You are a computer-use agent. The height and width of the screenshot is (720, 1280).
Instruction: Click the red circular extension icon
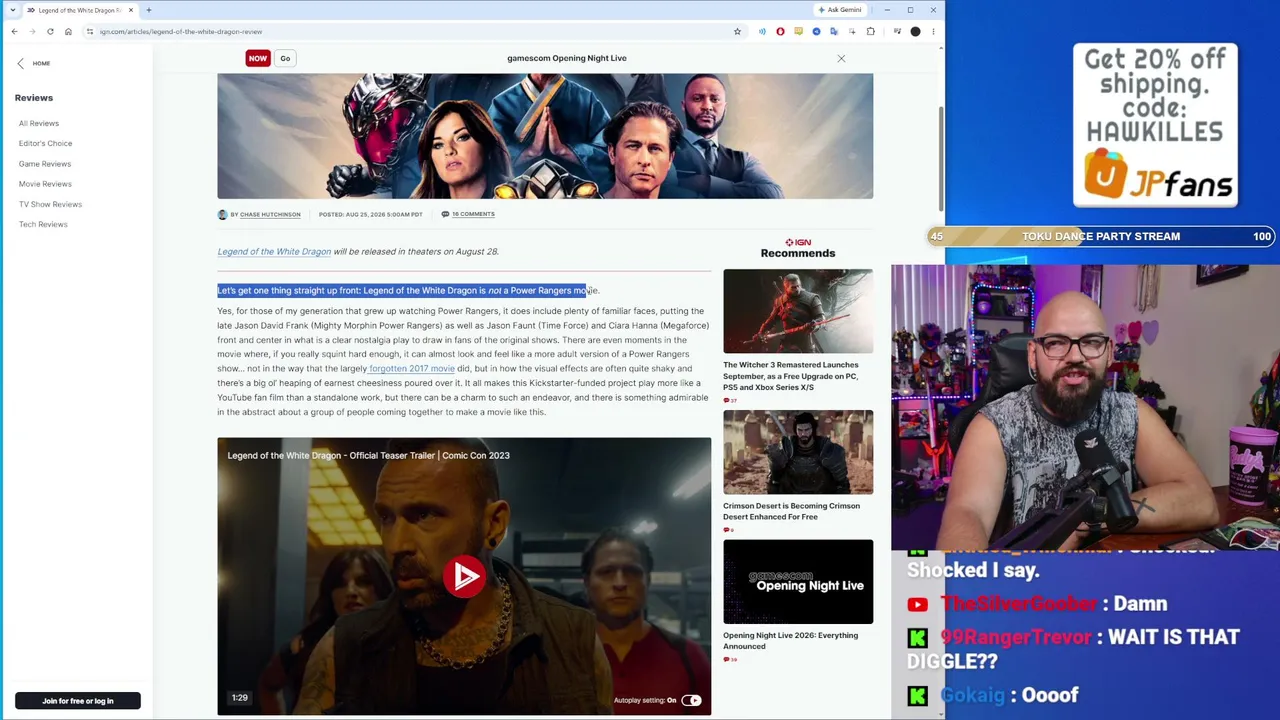pos(780,31)
